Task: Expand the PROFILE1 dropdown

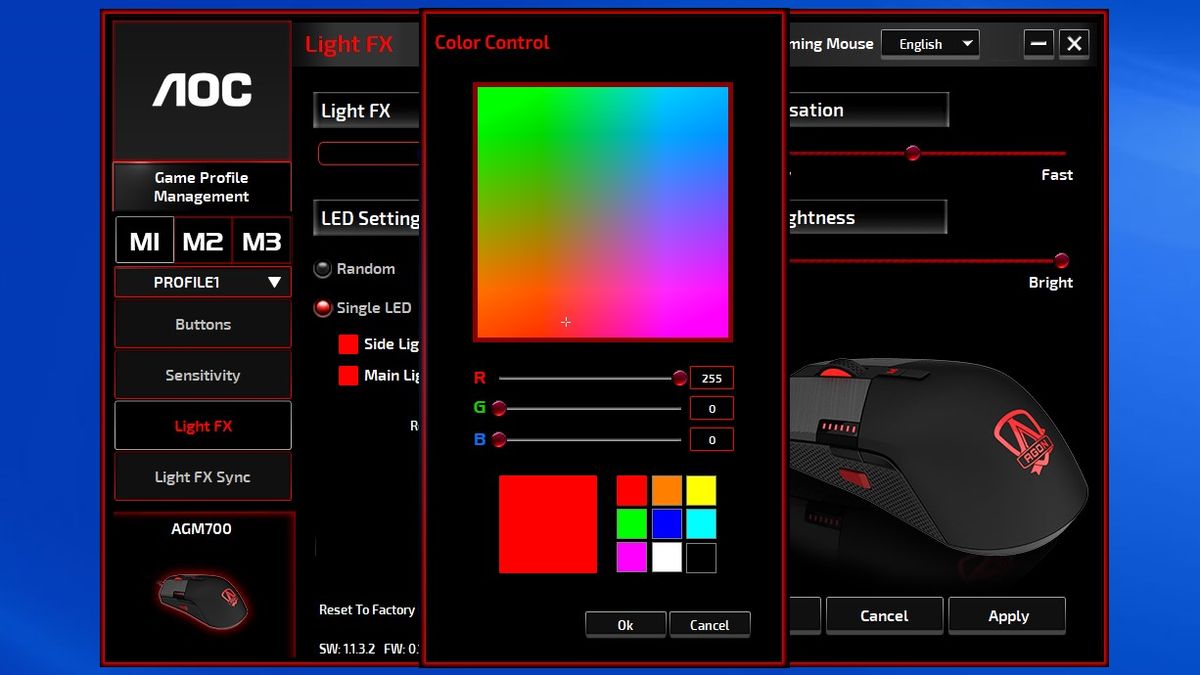Action: 203,282
